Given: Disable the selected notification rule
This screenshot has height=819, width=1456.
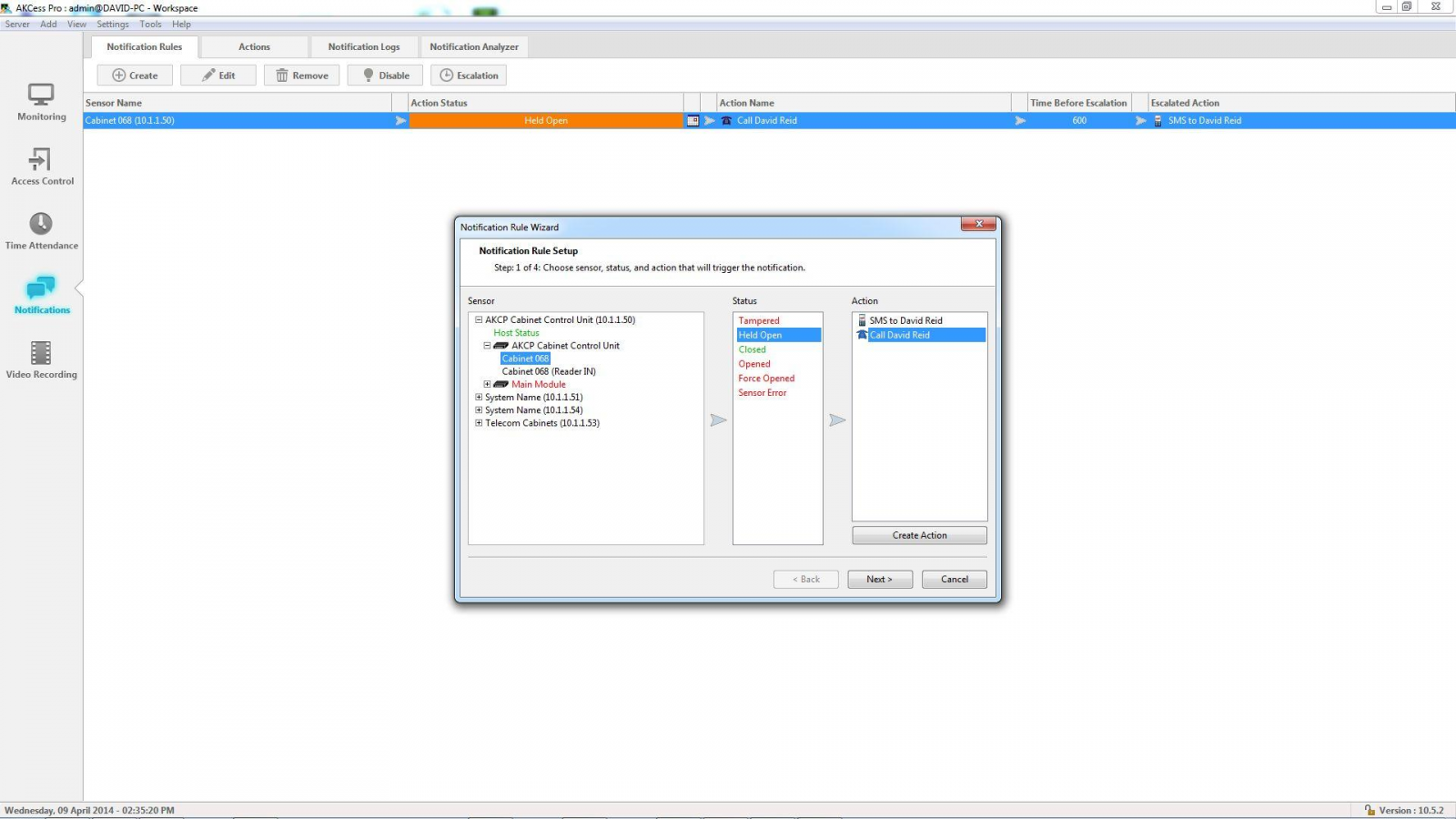Looking at the screenshot, I should 385,76.
